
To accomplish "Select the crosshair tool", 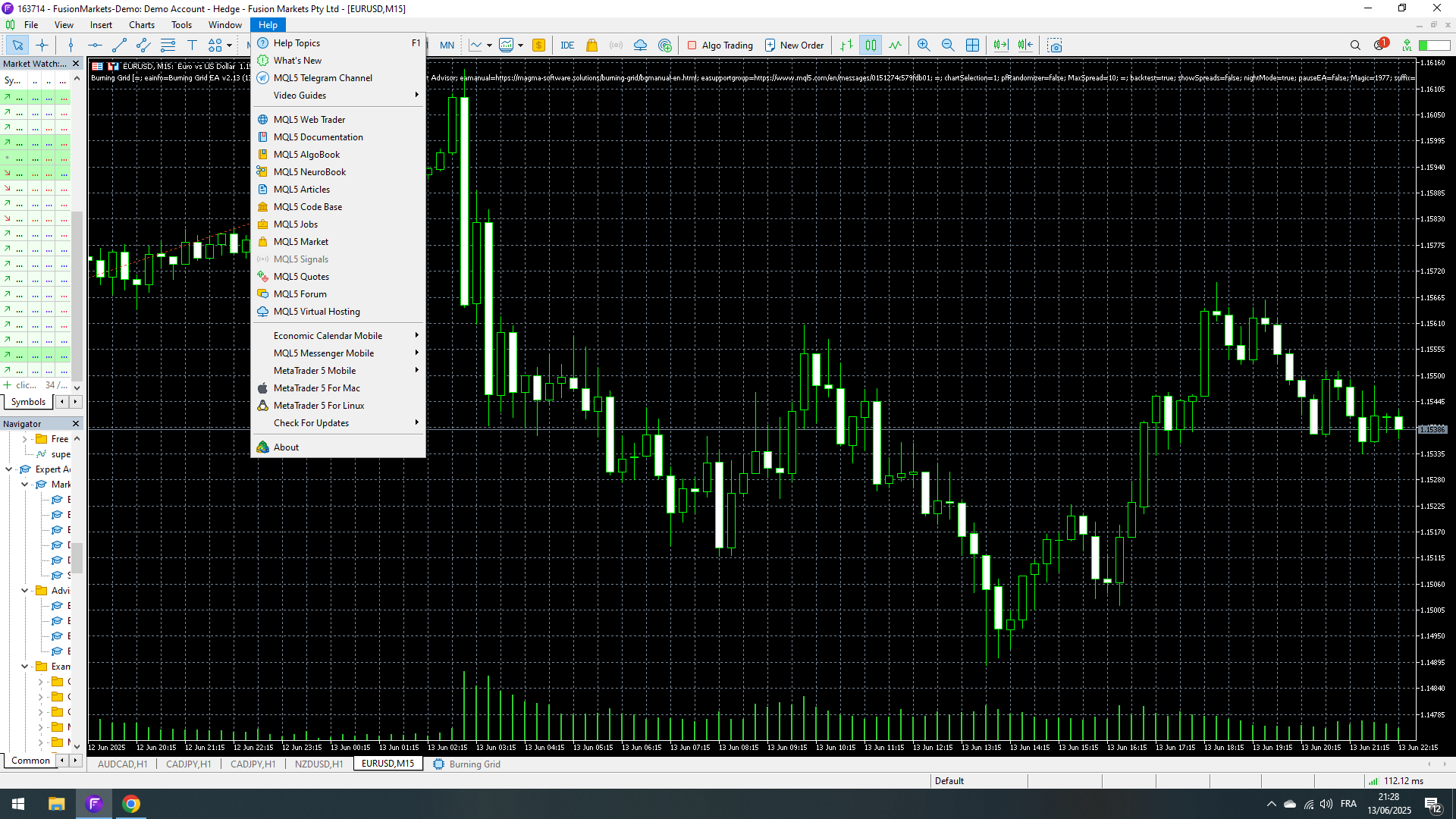I will point(42,45).
